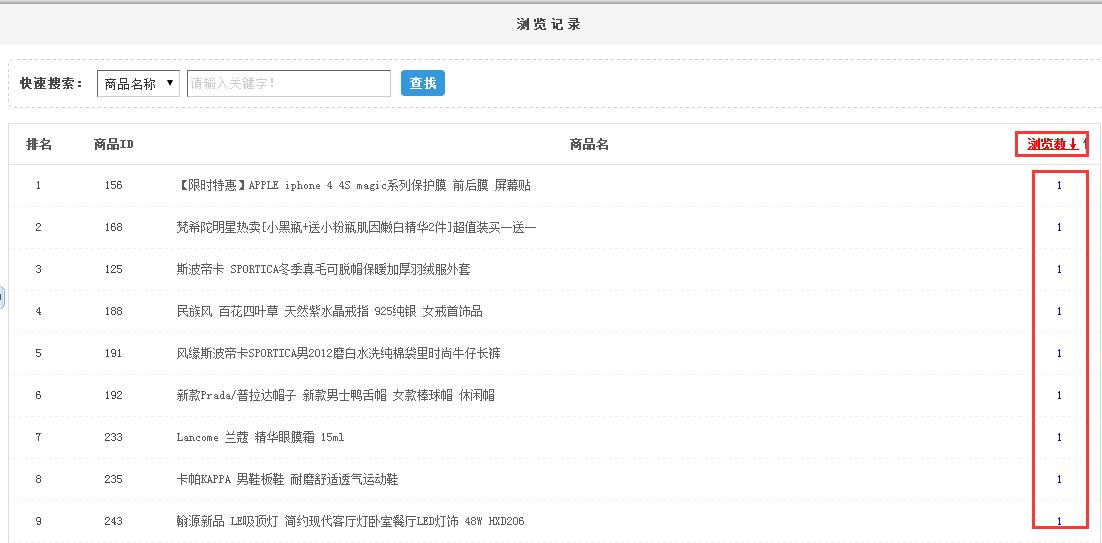Open view count link for product 235
The image size is (1102, 543).
click(1059, 479)
